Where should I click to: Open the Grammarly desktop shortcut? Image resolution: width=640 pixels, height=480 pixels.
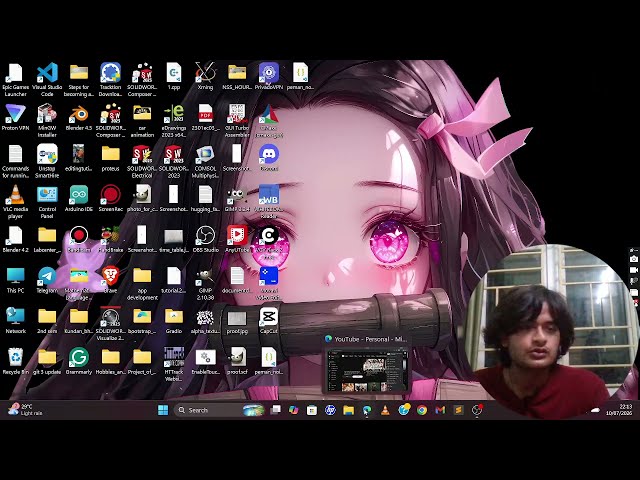(79, 361)
